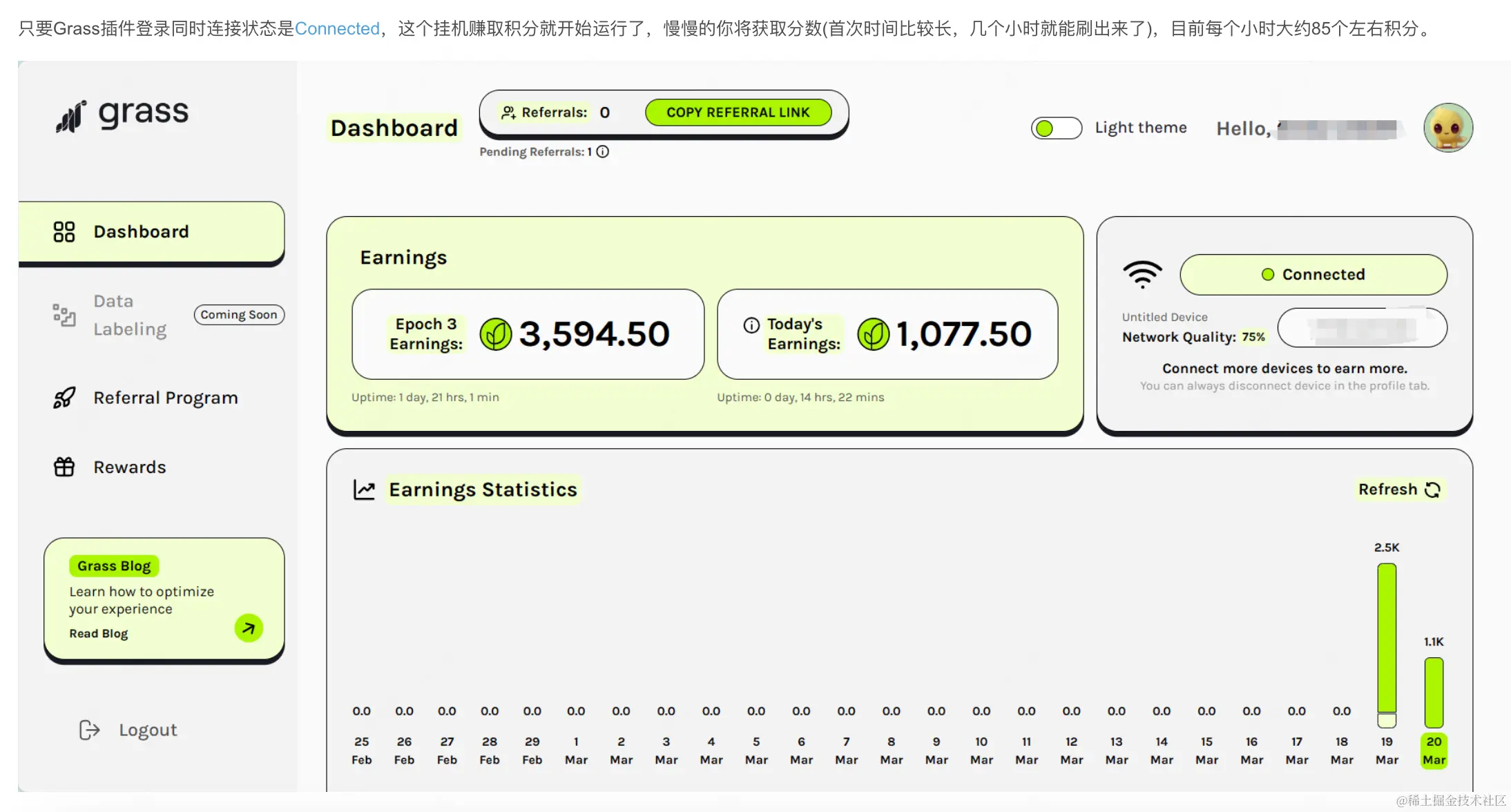
Task: Click the Earnings Statistics chart icon
Action: [x=364, y=490]
